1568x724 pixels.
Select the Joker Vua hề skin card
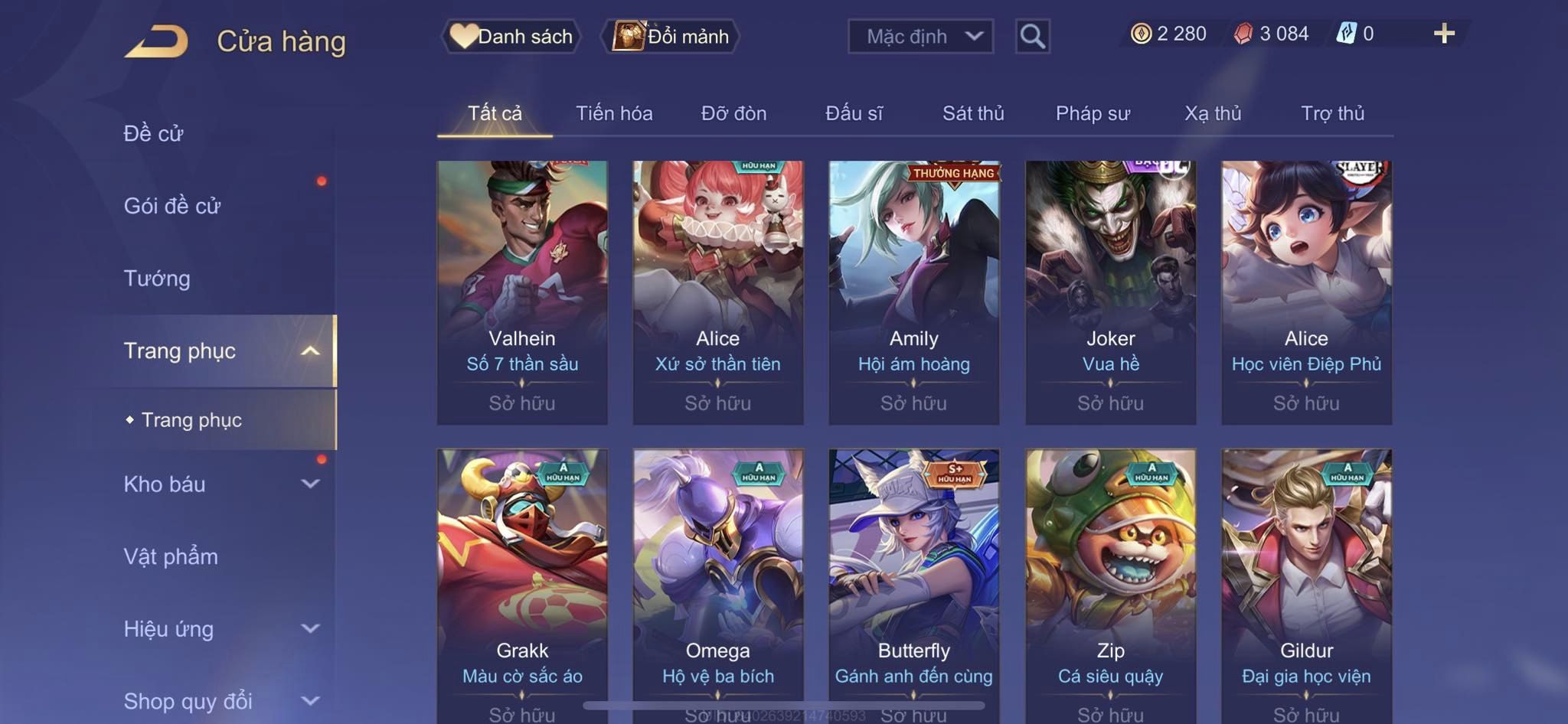tap(1110, 292)
